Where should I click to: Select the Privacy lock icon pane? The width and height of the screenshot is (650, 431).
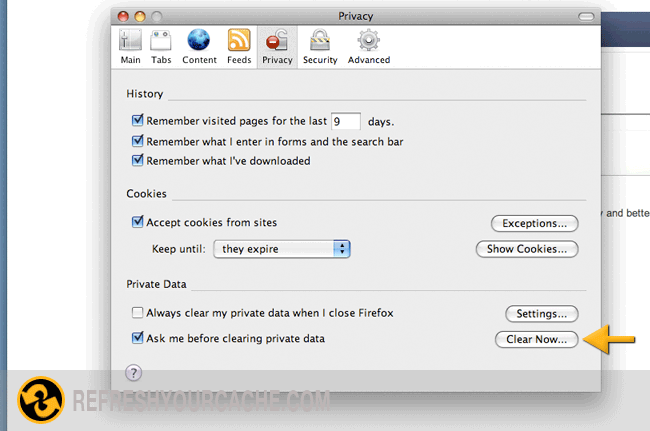[x=277, y=46]
